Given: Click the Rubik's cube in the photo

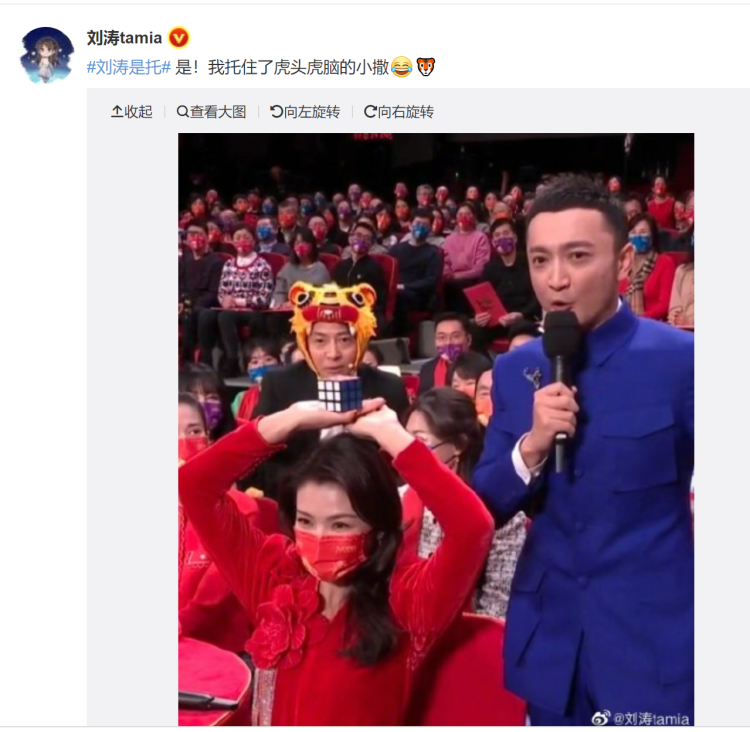Looking at the screenshot, I should [x=340, y=395].
